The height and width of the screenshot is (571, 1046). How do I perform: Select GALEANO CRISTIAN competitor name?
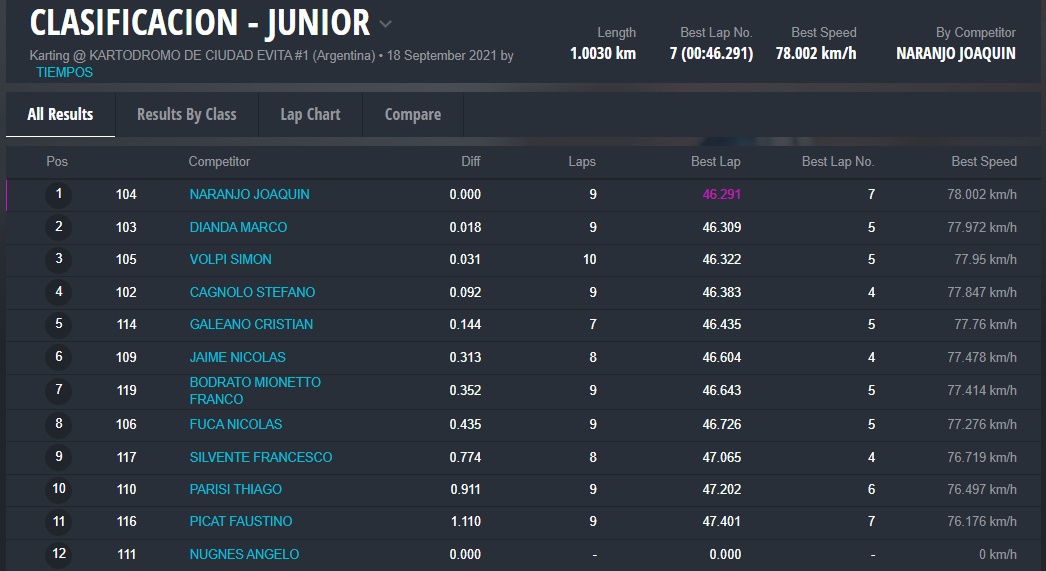click(251, 324)
